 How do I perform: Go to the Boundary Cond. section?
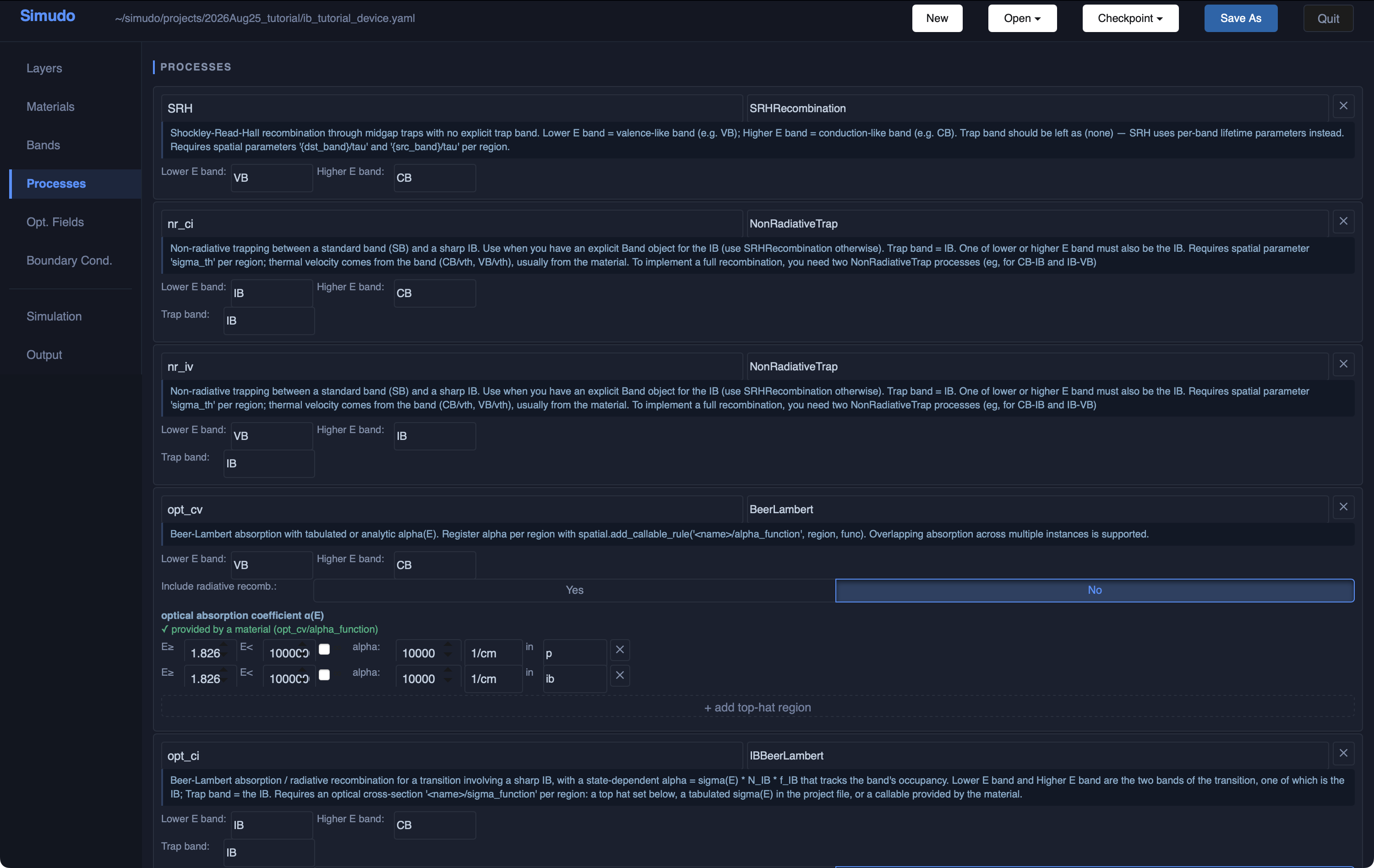pos(75,260)
